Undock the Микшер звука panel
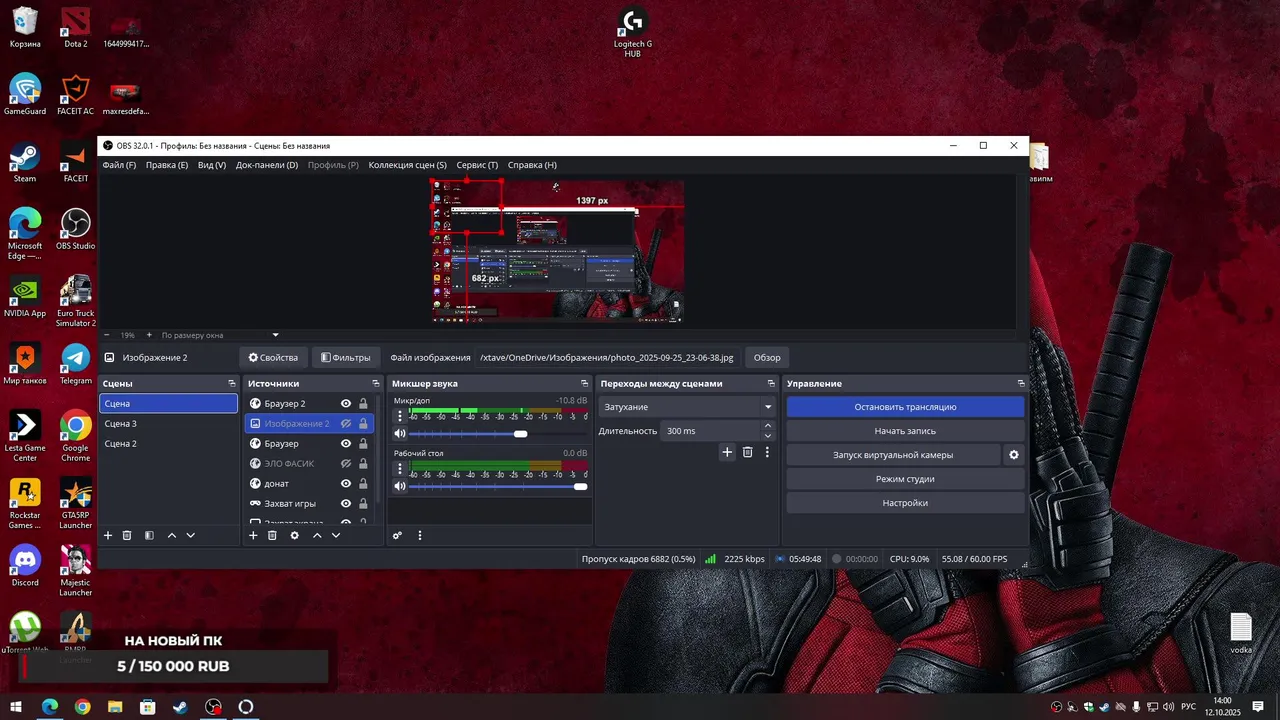1280x720 pixels. click(x=585, y=383)
